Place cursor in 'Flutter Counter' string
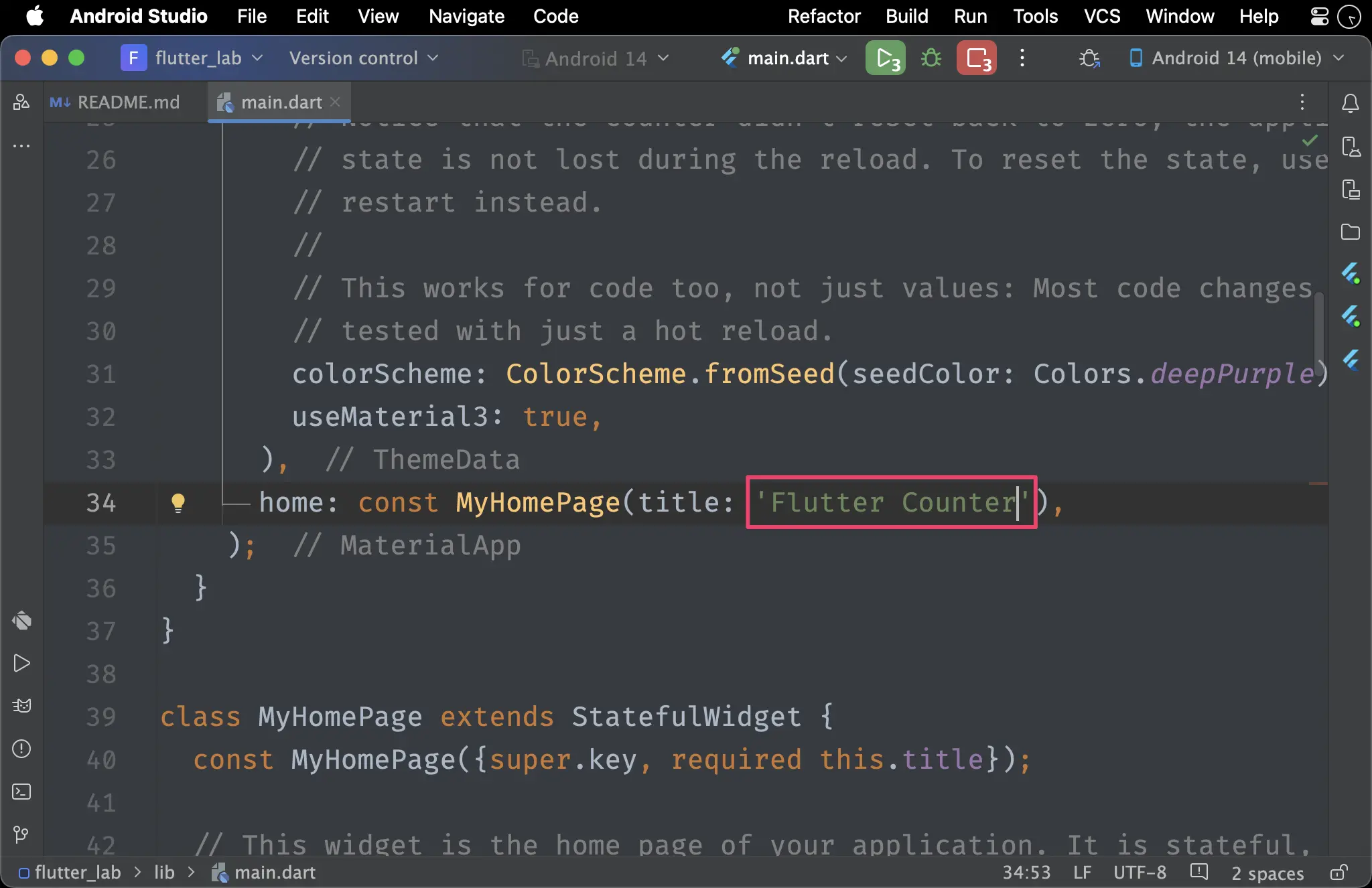 pos(892,502)
